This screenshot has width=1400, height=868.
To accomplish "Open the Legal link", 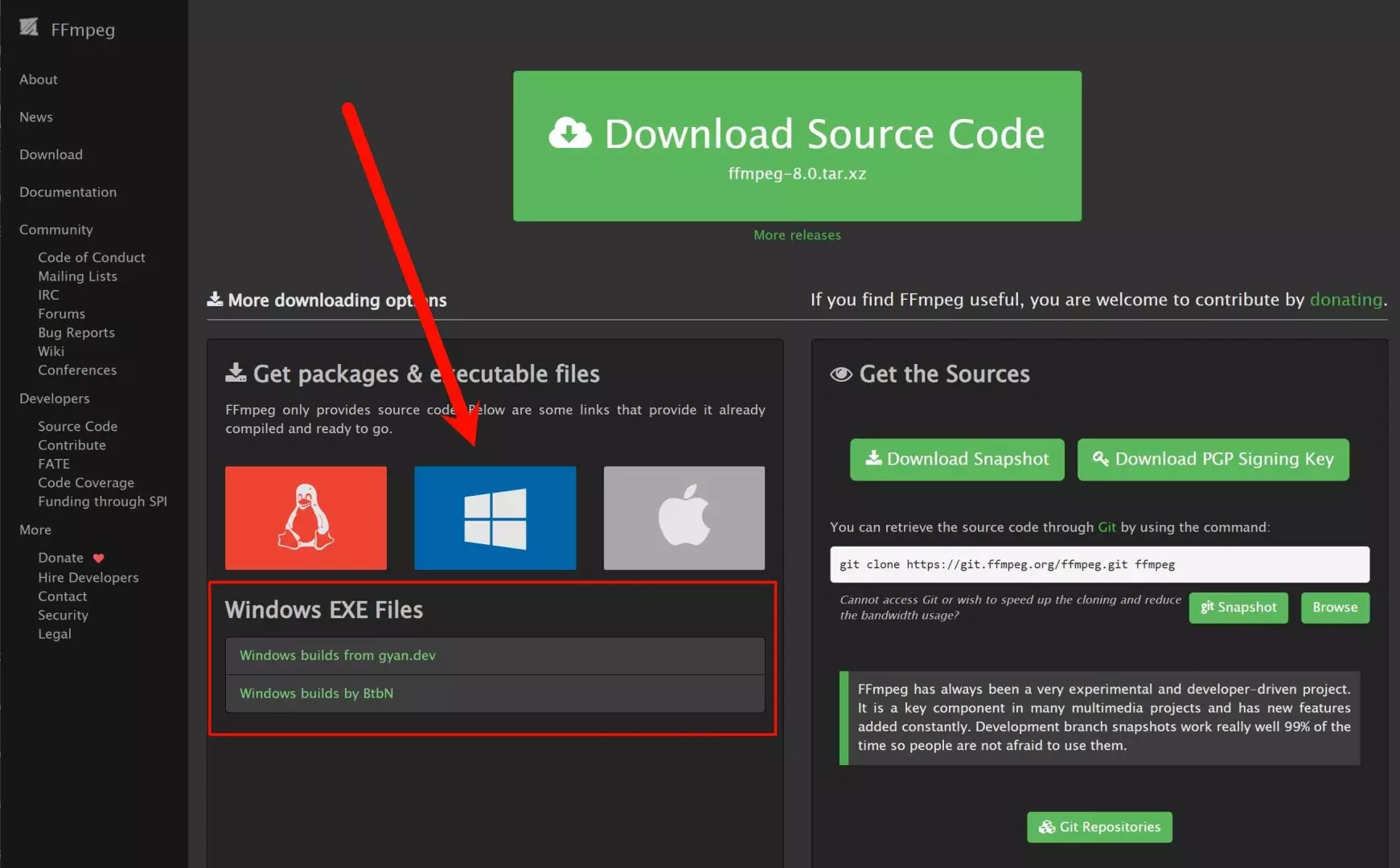I will coord(55,634).
